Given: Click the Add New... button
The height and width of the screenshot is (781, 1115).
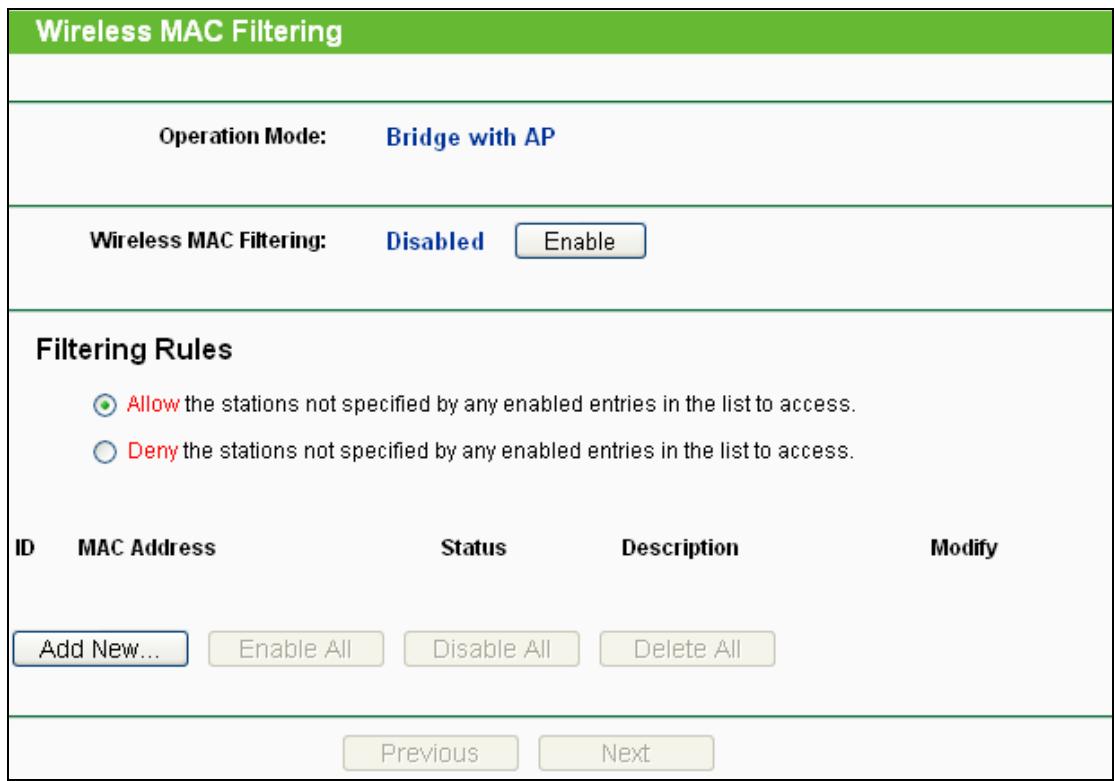Looking at the screenshot, I should (101, 648).
